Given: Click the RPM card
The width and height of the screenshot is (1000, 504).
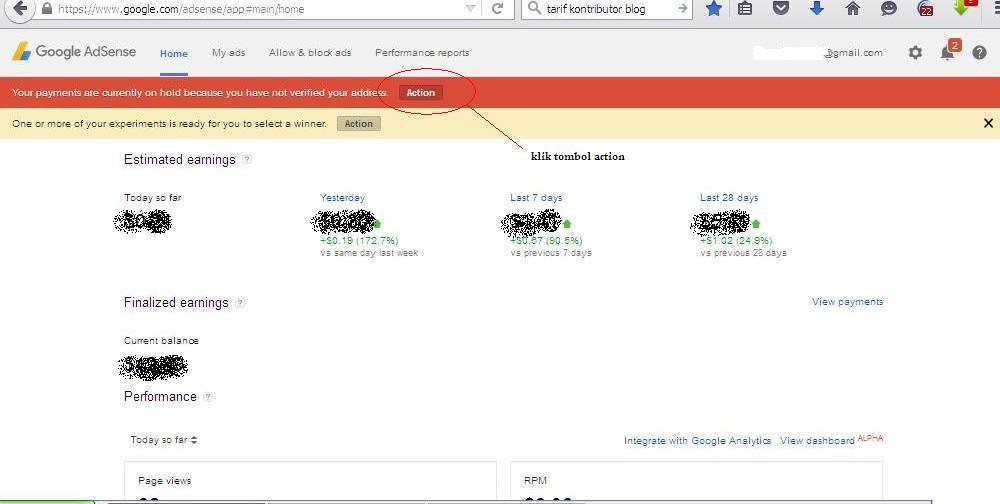Looking at the screenshot, I should click(x=696, y=481).
